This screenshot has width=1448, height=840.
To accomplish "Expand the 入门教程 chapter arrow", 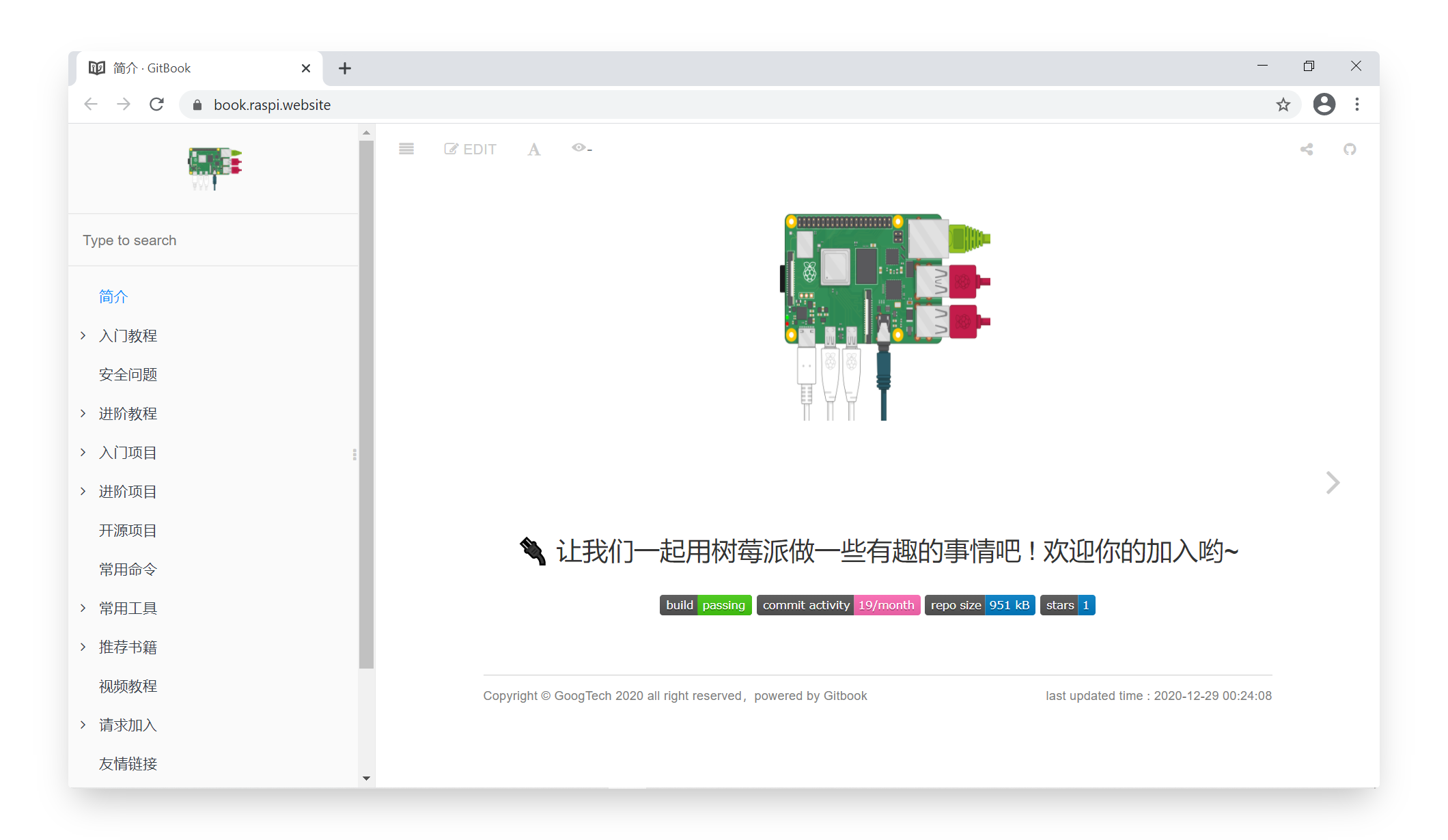I will [x=83, y=335].
